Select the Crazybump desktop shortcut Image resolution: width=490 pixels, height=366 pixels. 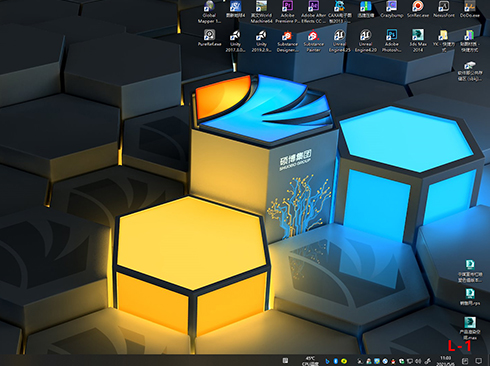pos(392,9)
